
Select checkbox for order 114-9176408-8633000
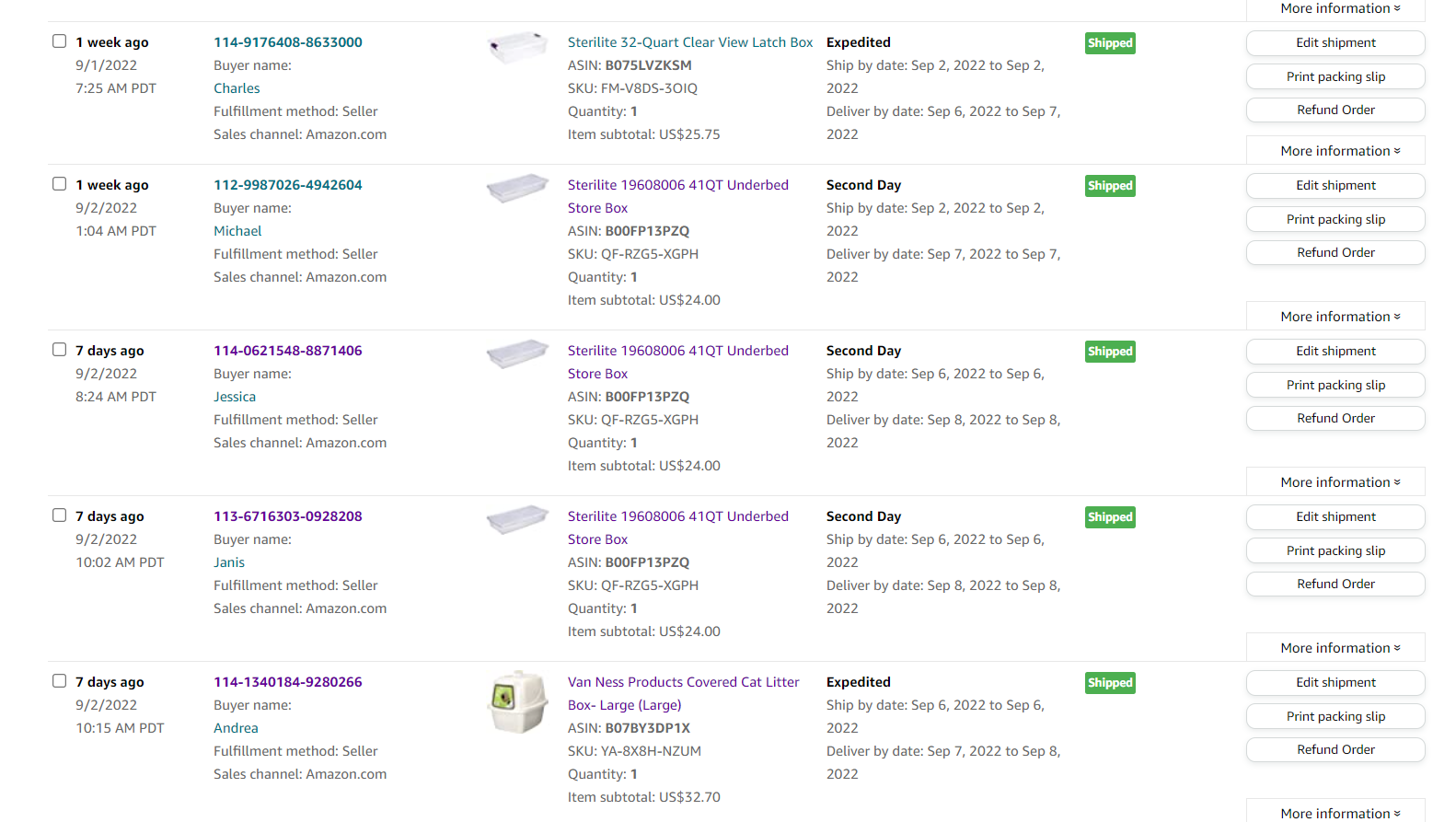(60, 41)
